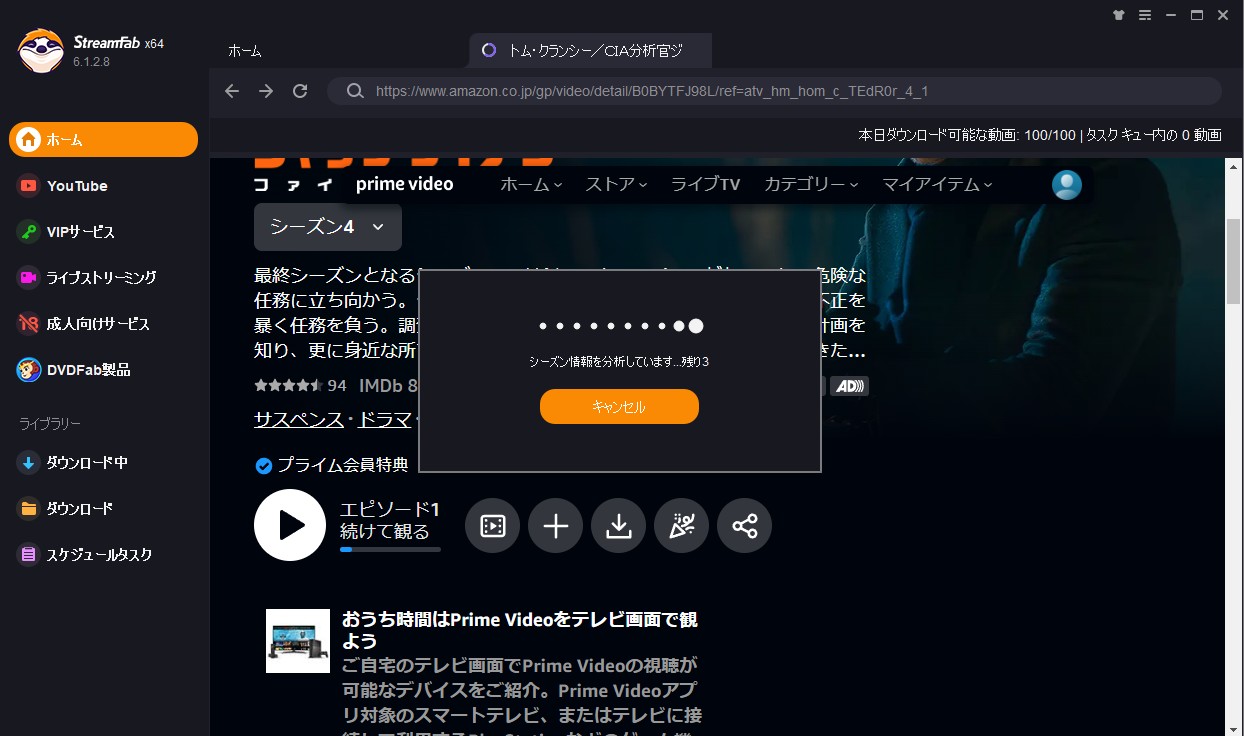Expand the カテゴリー dropdown

(x=811, y=184)
